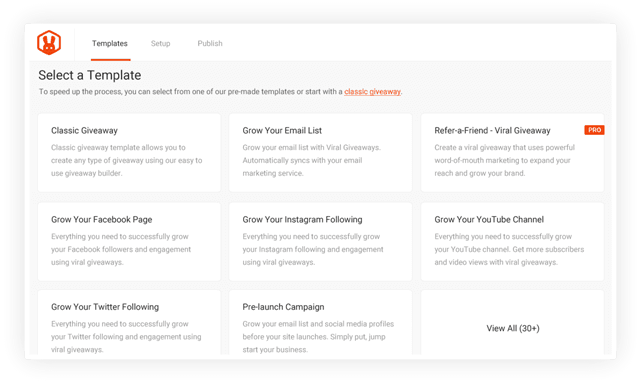Click the Pre-launch Campaign description text
Viewport: 641px width, 383px height.
pyautogui.click(x=318, y=337)
